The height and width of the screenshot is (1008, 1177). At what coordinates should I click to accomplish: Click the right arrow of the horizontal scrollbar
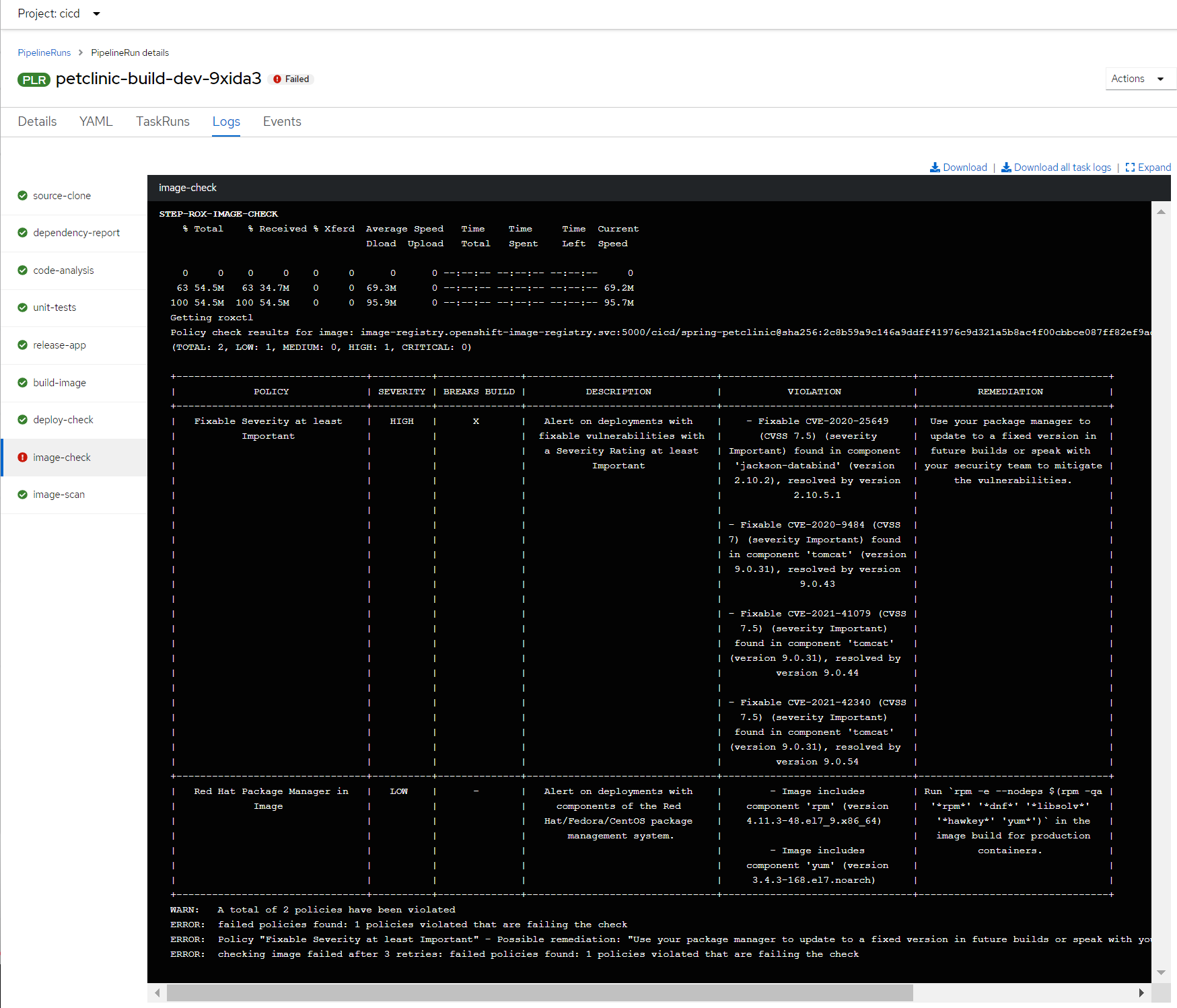pyautogui.click(x=1141, y=993)
